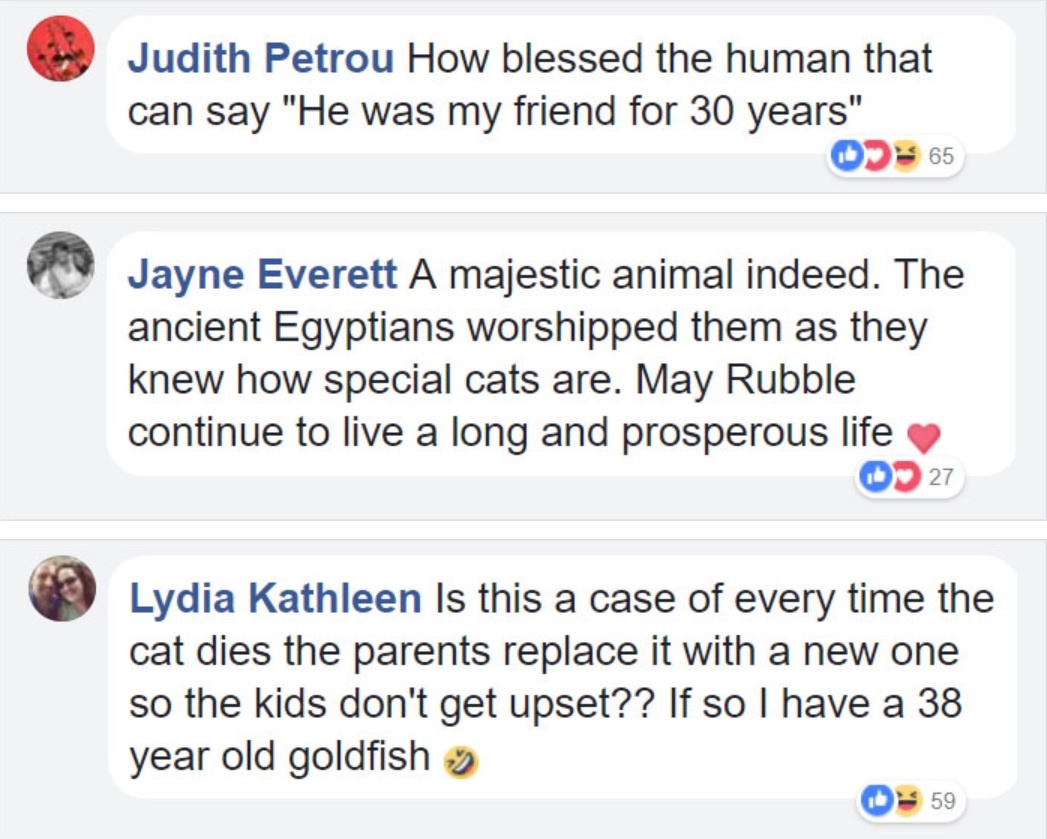
Task: Click the Love reaction icon on Jayne's comment
Action: (903, 478)
